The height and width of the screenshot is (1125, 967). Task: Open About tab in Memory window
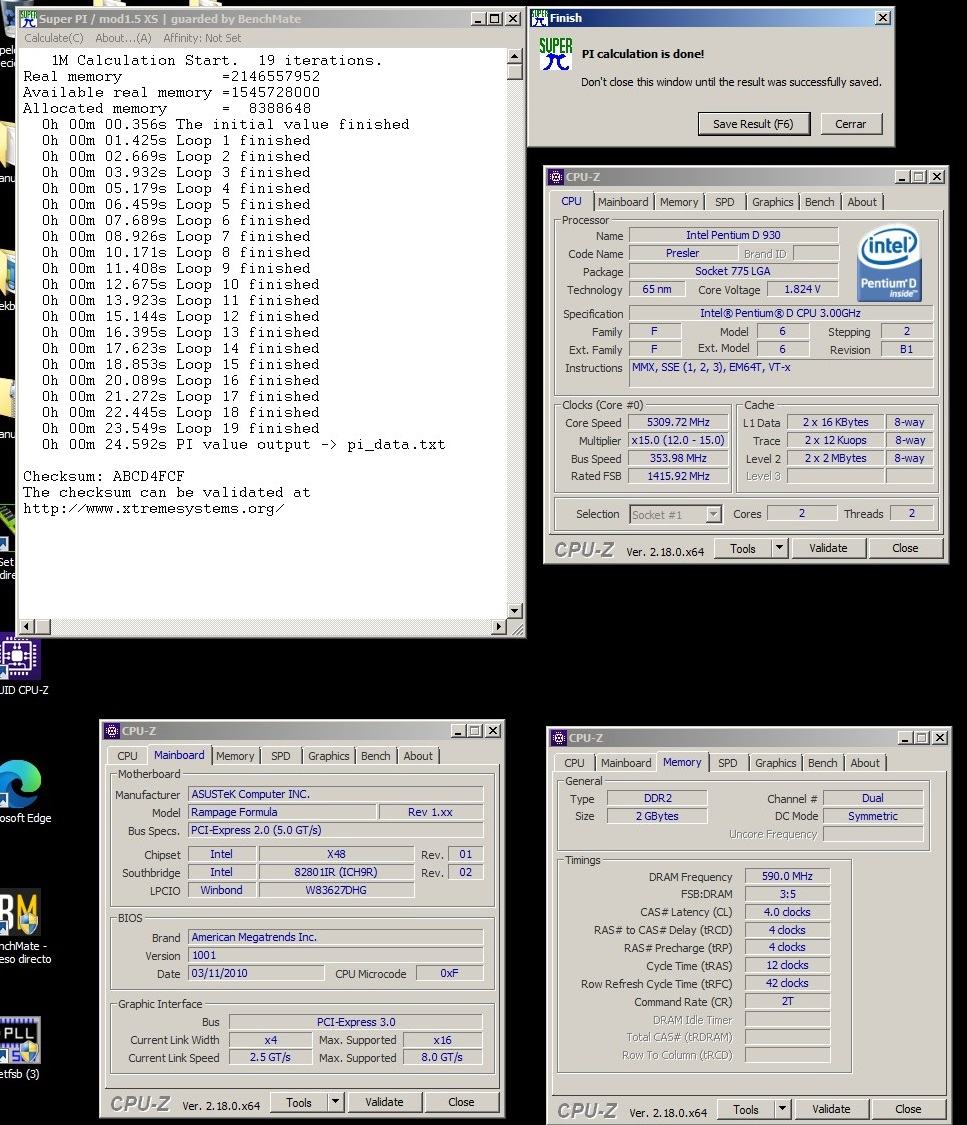click(864, 763)
